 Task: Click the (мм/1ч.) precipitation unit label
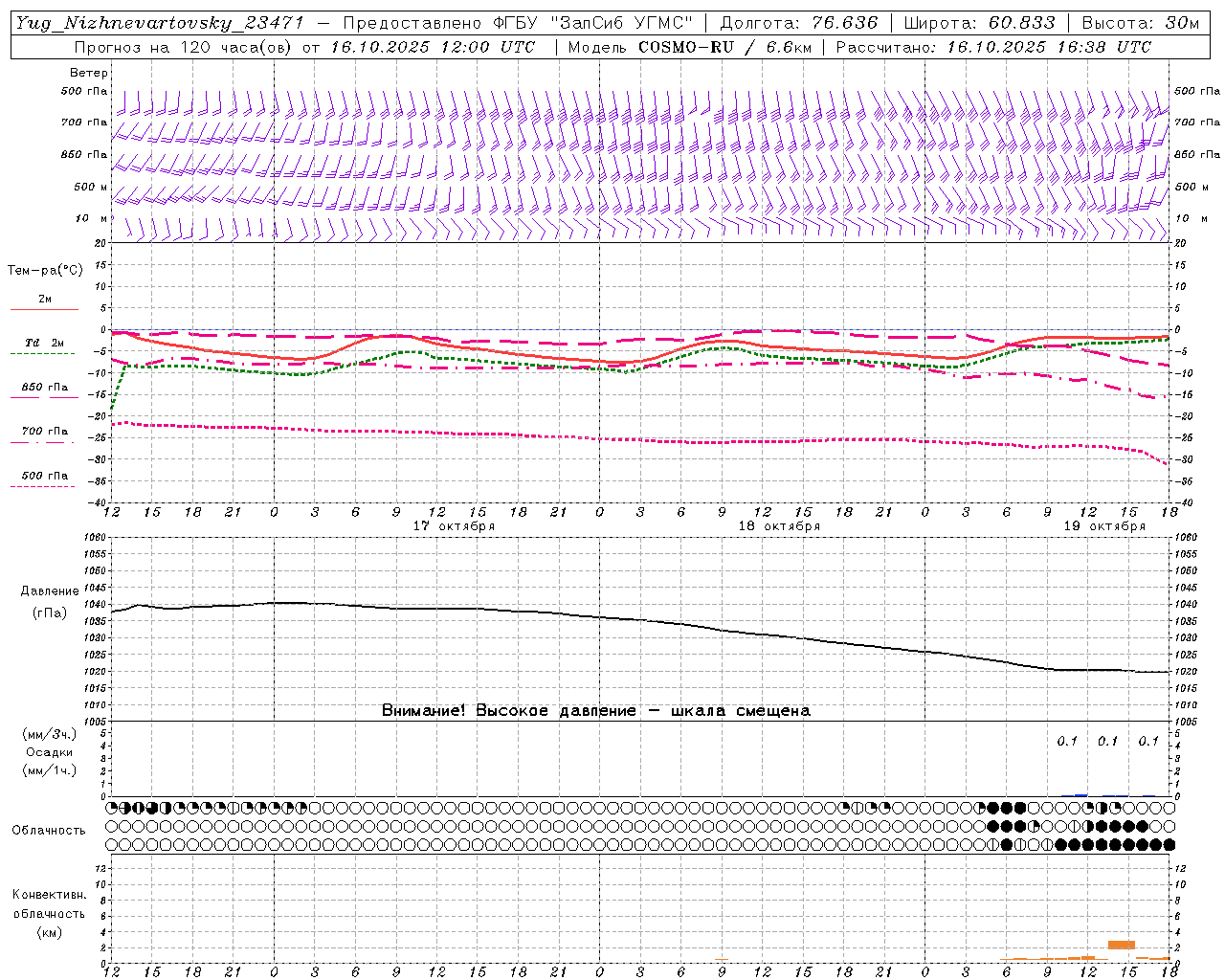pyautogui.click(x=50, y=770)
